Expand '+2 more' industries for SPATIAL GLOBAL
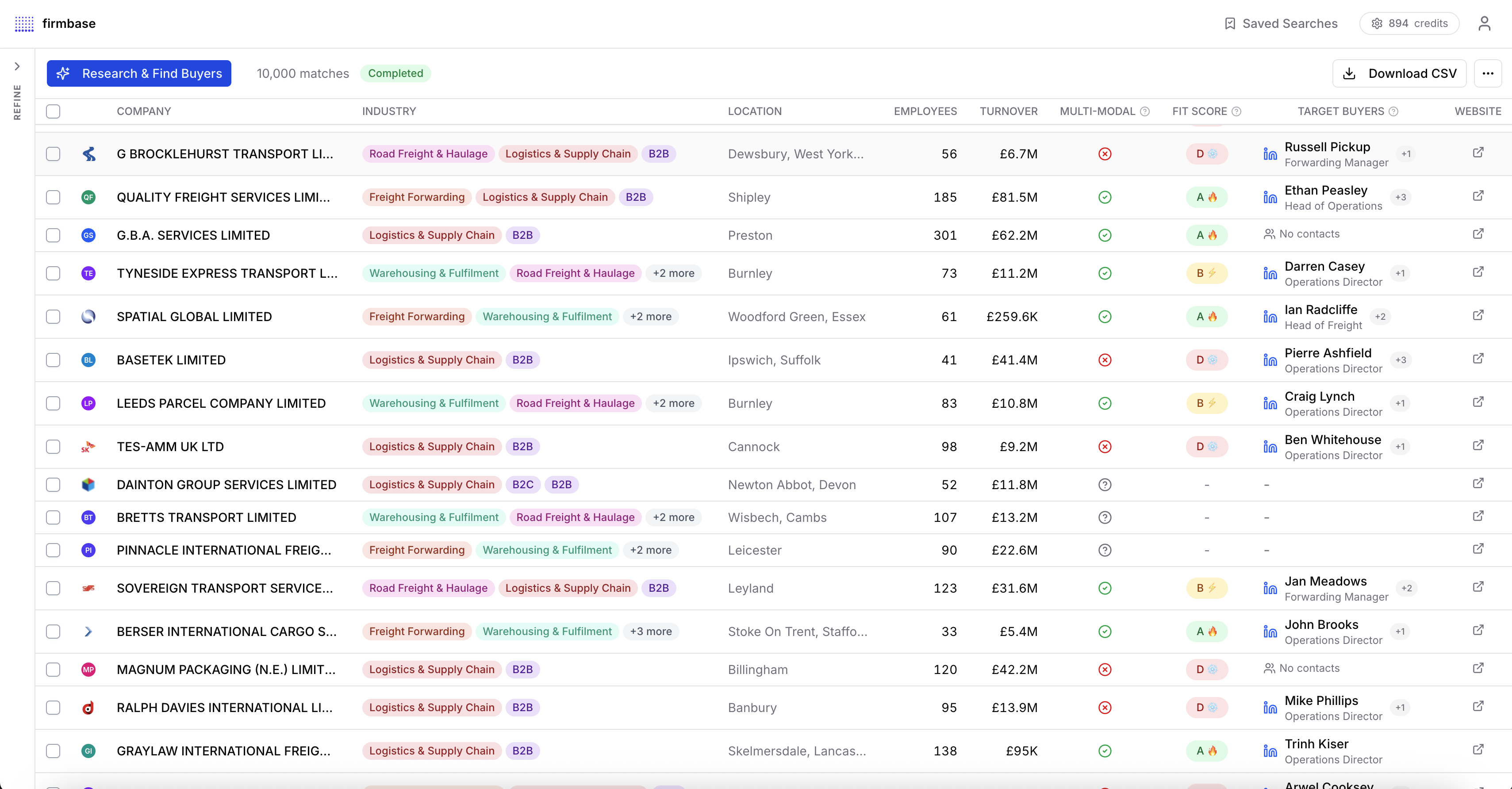 click(x=650, y=317)
